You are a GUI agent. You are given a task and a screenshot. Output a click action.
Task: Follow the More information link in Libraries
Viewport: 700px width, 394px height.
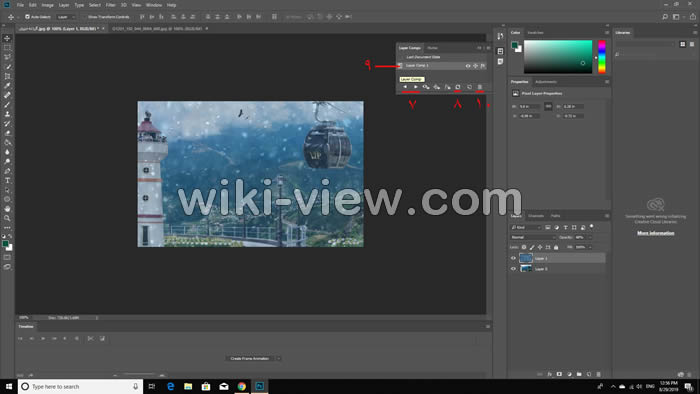click(x=655, y=233)
